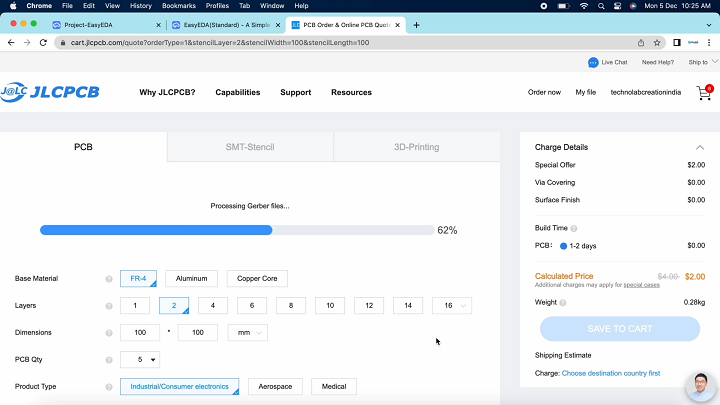
Task: Select FR-4 base material
Action: (x=138, y=279)
